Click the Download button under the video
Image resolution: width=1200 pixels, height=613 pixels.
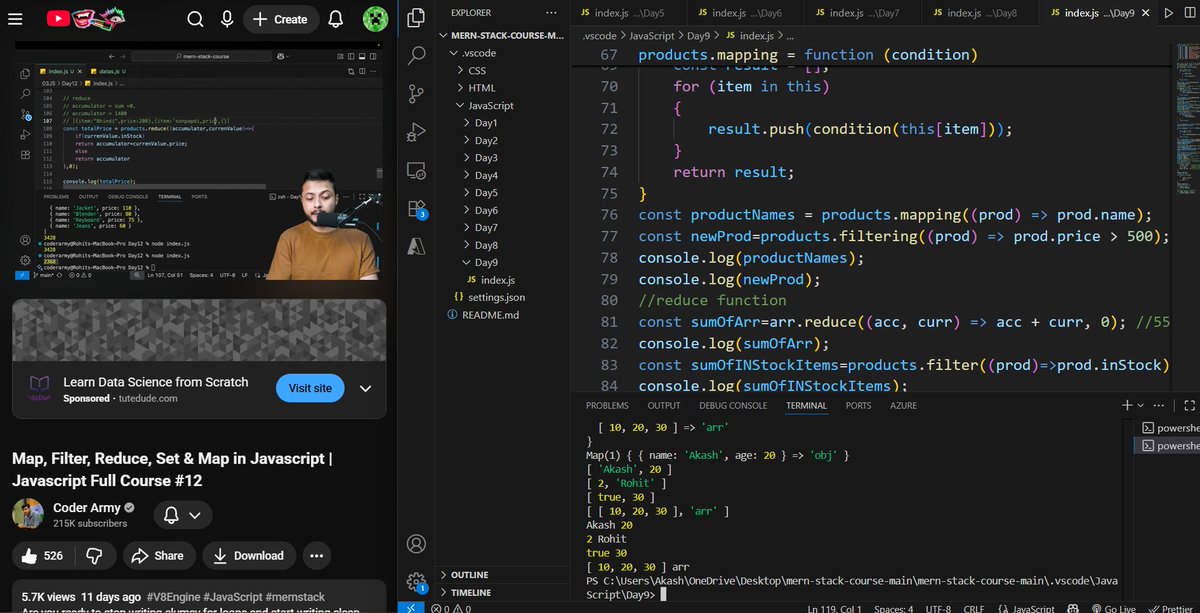(249, 555)
